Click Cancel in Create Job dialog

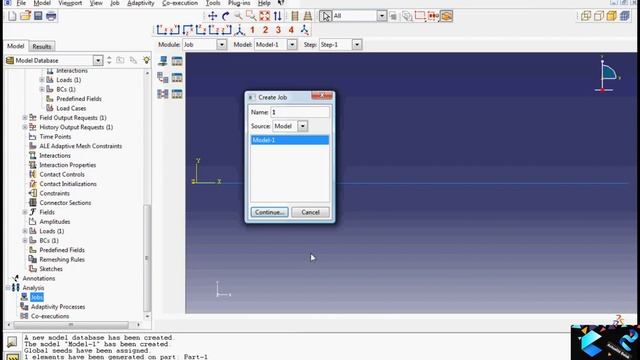pyautogui.click(x=310, y=212)
